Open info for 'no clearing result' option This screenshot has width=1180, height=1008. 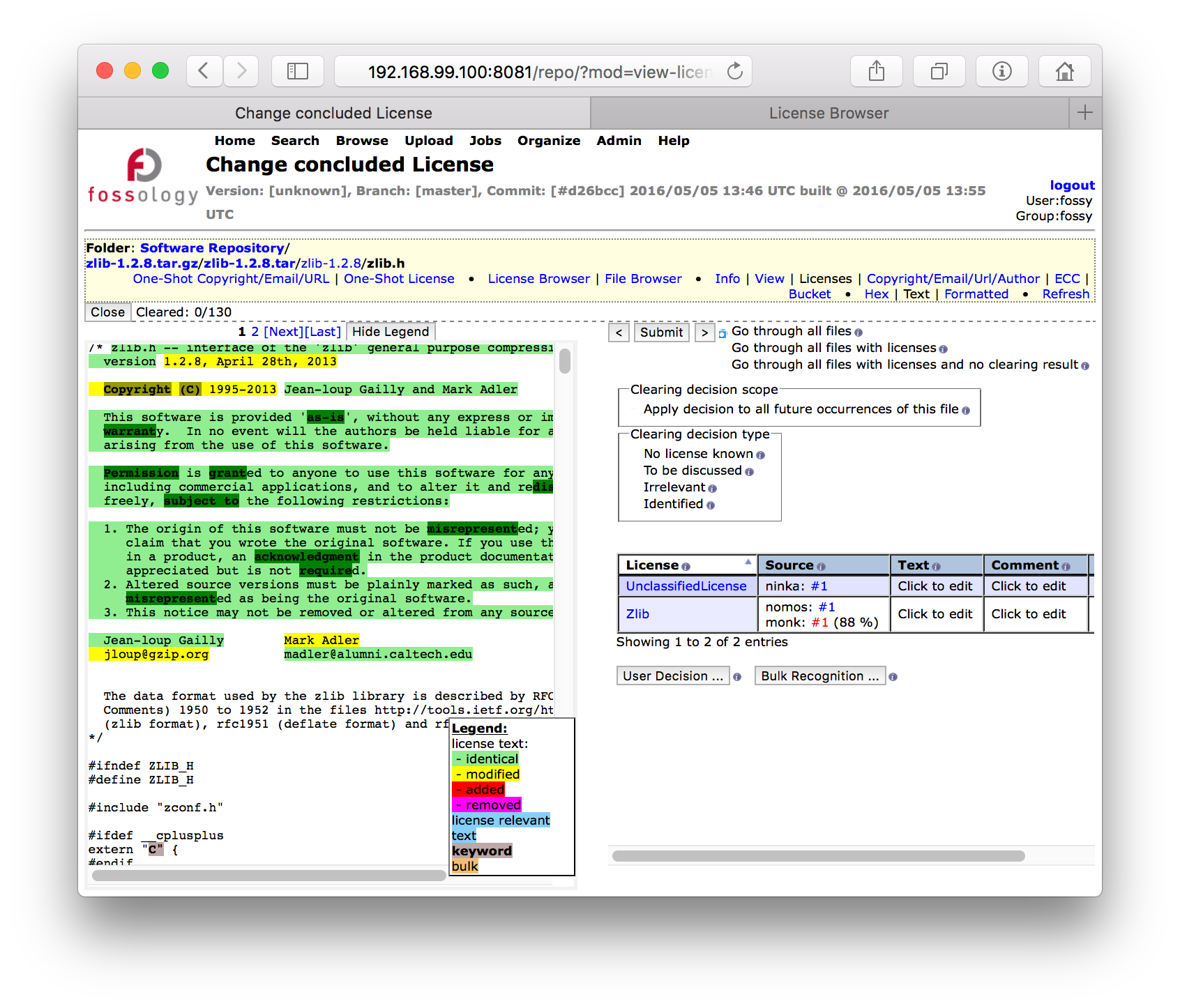pos(1085,367)
